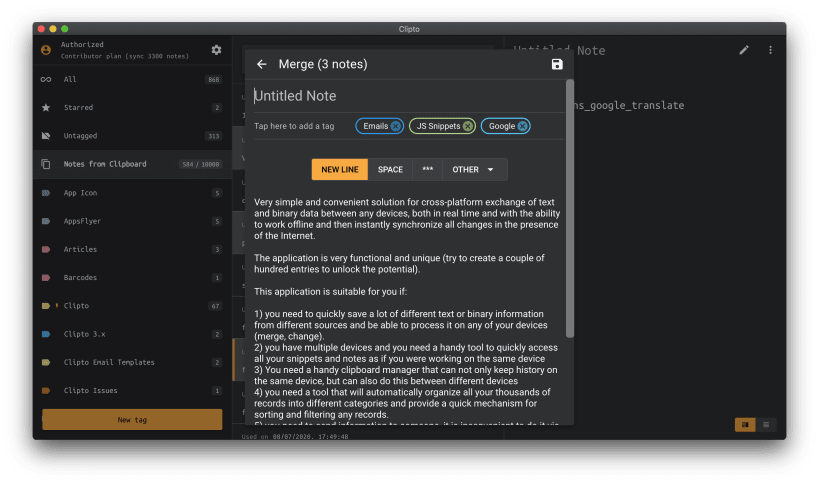Click the Clipto Issues tag icon
819x483 pixels.
[x=46, y=390]
